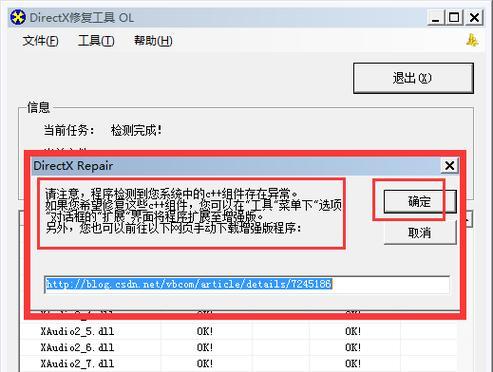493x372 pixels.
Task: Click last OK! cell of XAudio2_7.dll
Action: tap(353, 363)
